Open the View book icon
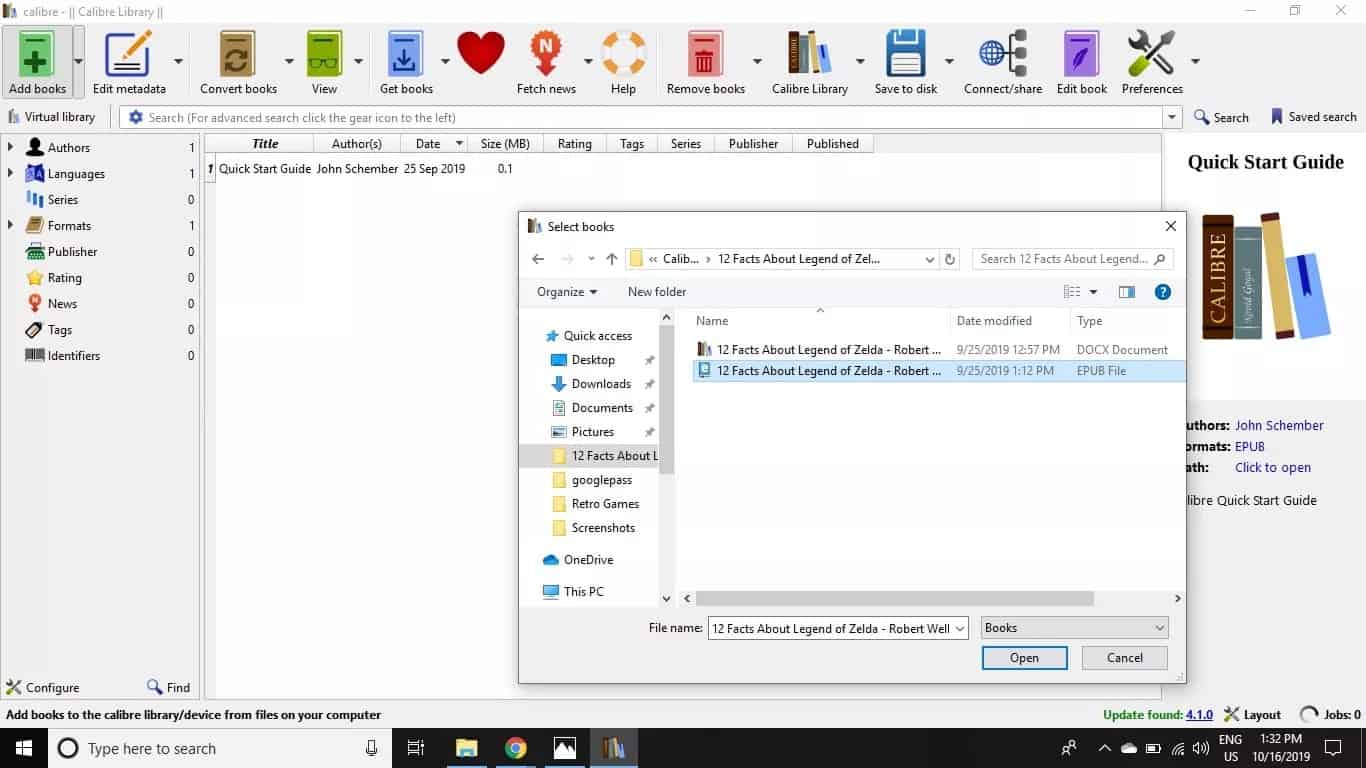Viewport: 1366px width, 768px height. coord(324,53)
